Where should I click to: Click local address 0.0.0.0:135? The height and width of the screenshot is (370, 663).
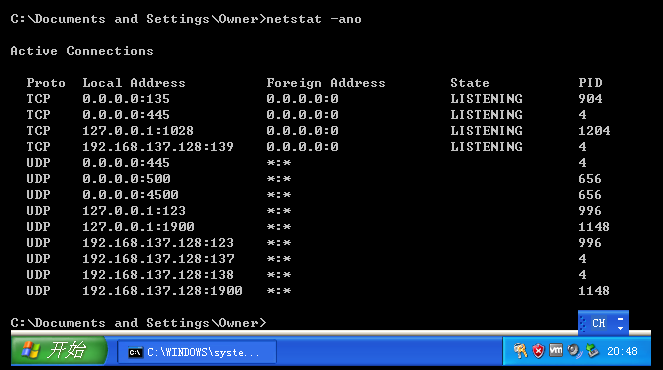pyautogui.click(x=126, y=99)
